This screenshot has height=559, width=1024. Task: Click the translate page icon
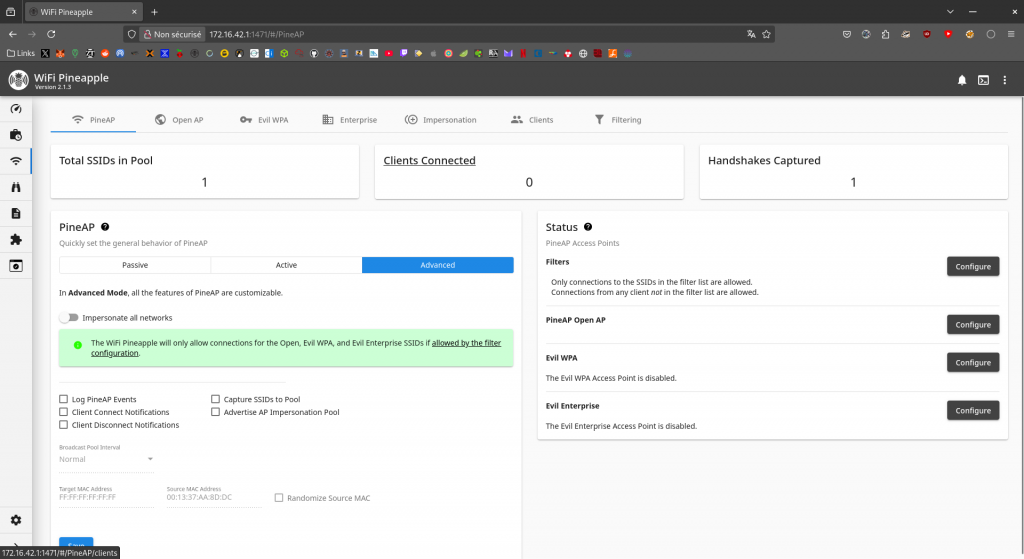pyautogui.click(x=751, y=34)
